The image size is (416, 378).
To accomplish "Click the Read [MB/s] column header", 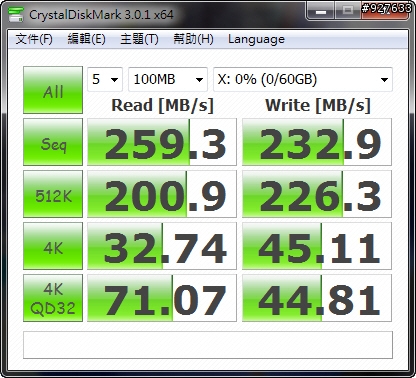I will (x=162, y=106).
